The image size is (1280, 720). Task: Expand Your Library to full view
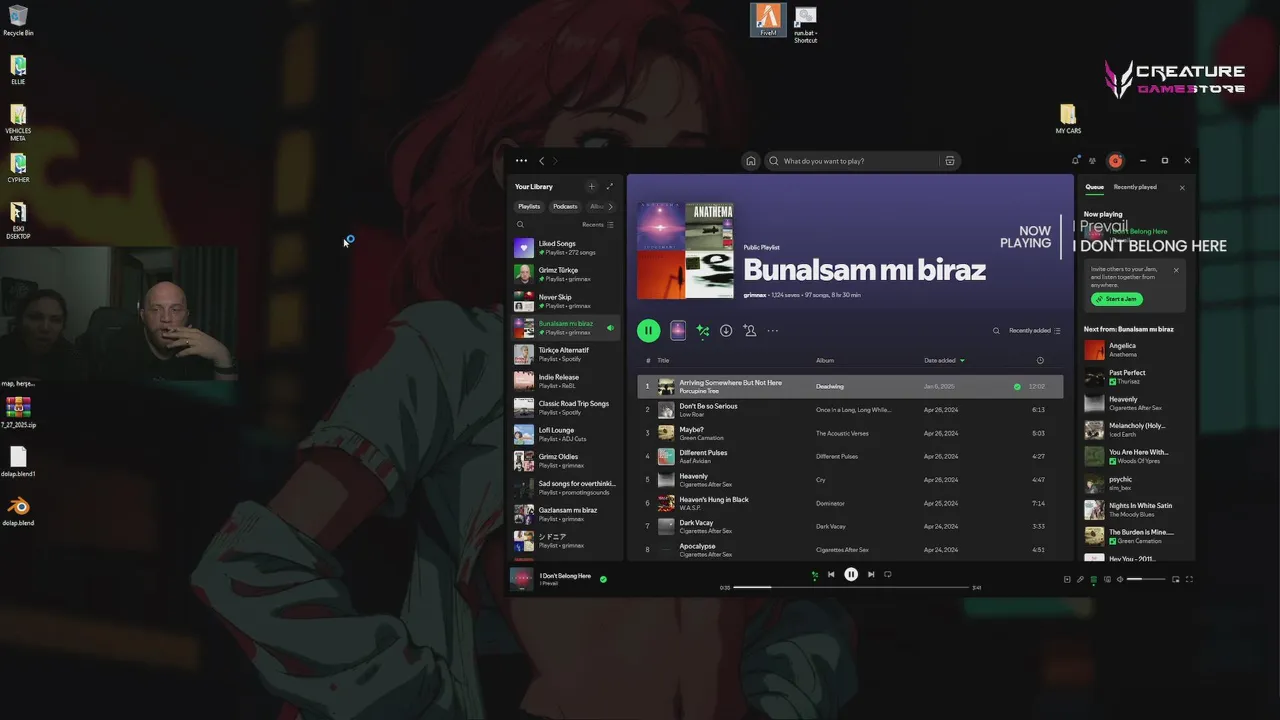(610, 187)
